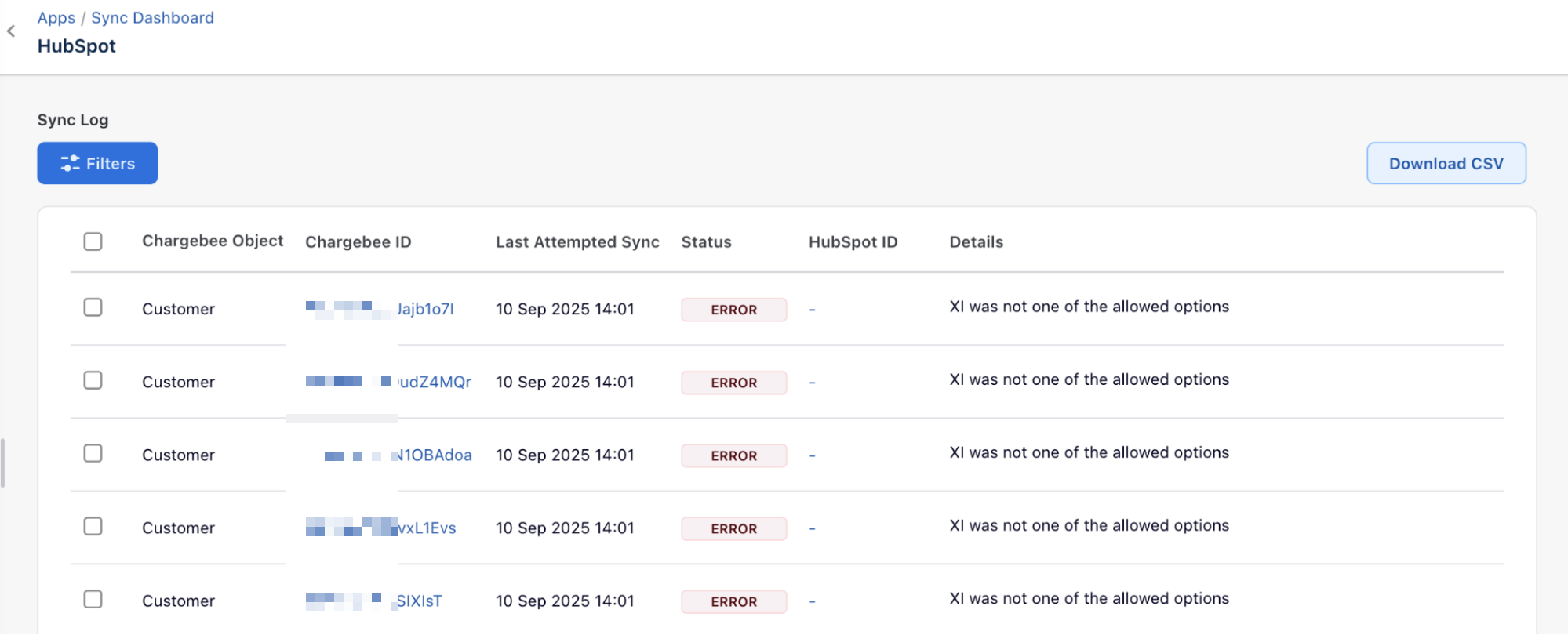Open Chargebee ID ending udZ4MQr

[434, 382]
